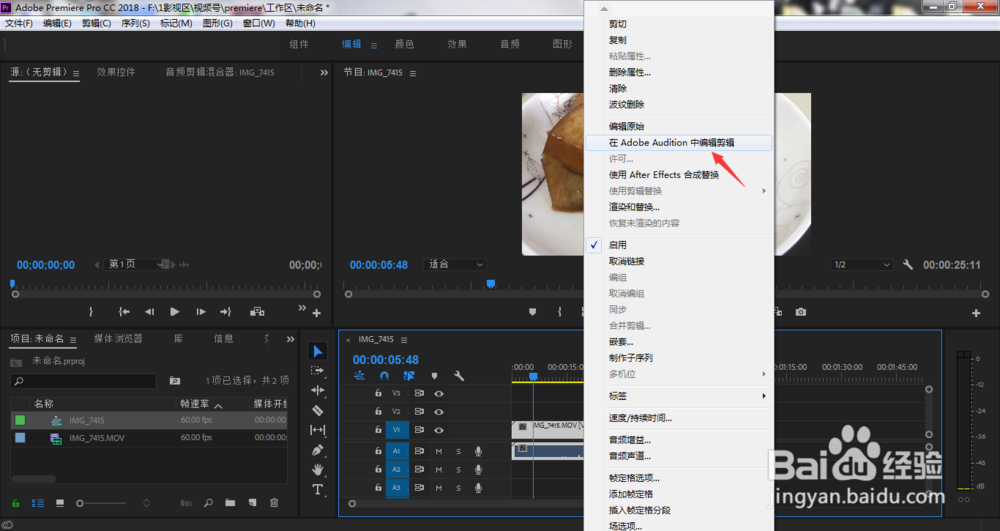Open 节目 IMG_7415 panel menu
The height and width of the screenshot is (531, 1000).
413,73
